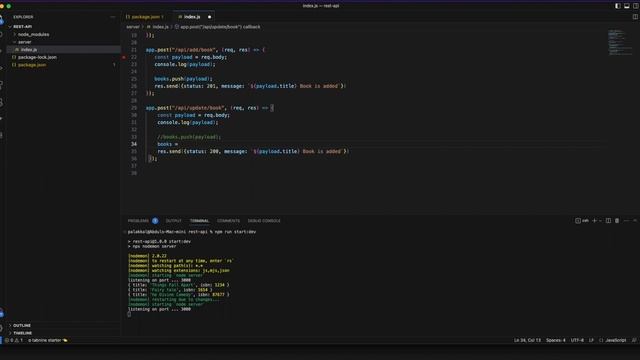Change end of line LF setting
The image size is (640, 360).
591,340
